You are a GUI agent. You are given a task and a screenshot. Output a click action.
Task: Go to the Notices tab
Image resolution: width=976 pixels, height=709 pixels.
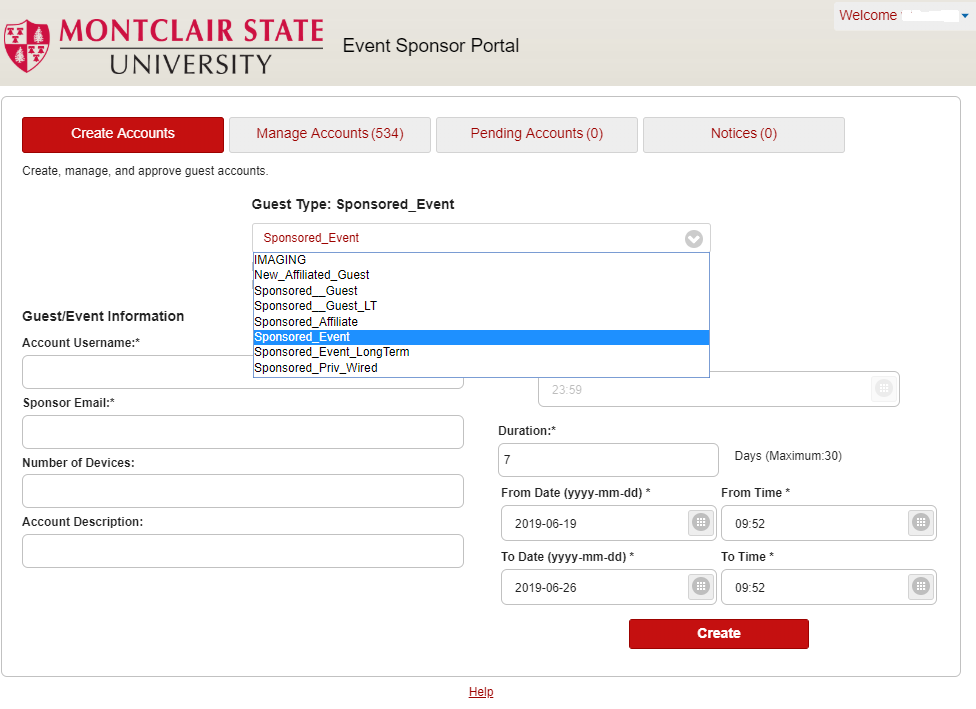(x=744, y=134)
